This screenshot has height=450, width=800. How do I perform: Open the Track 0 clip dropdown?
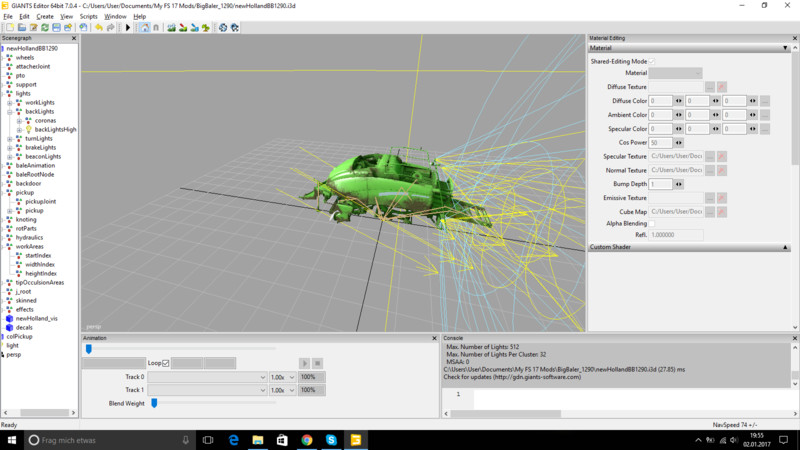click(207, 377)
